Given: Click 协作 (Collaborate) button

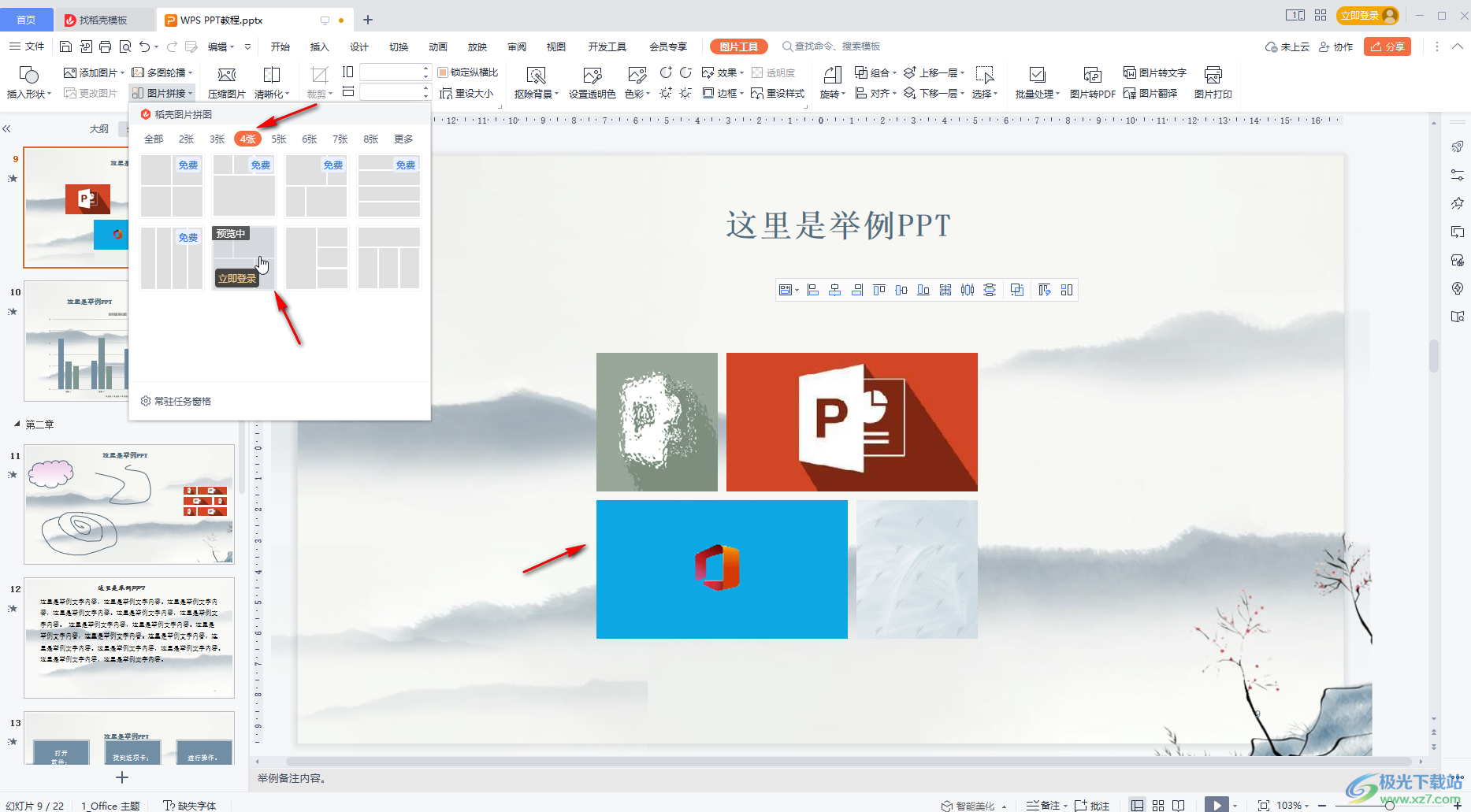Looking at the screenshot, I should pyautogui.click(x=1335, y=46).
